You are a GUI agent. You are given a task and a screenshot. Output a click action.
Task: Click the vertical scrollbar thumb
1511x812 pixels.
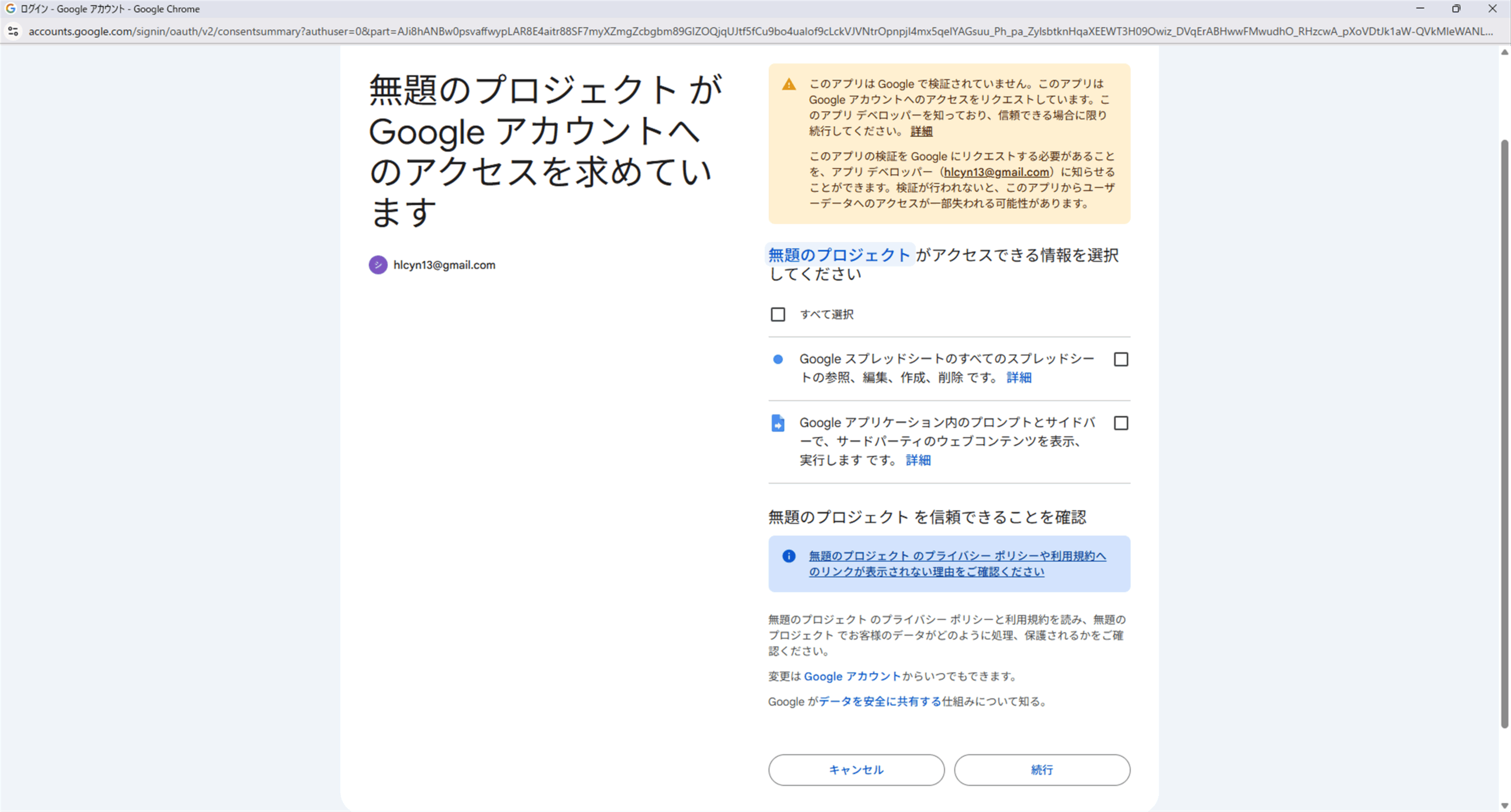(1505, 434)
